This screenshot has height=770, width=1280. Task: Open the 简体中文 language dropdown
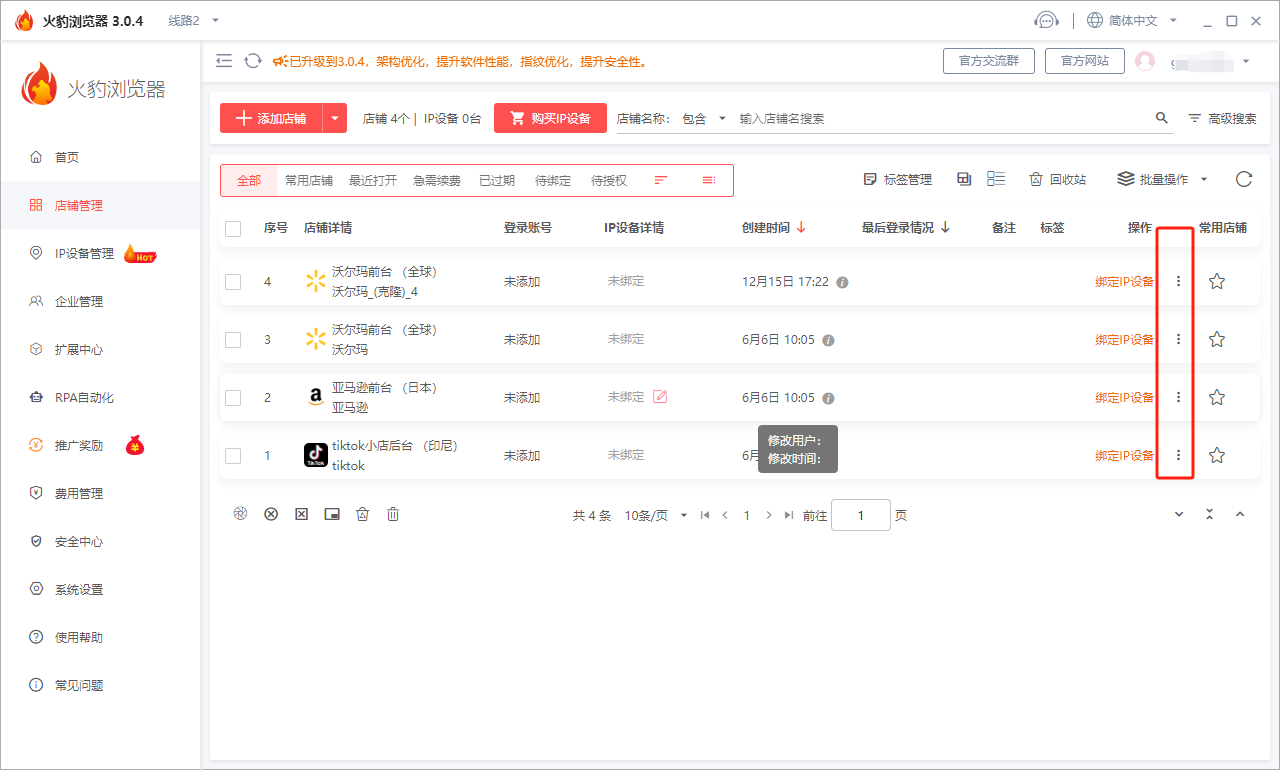pyautogui.click(x=1132, y=20)
